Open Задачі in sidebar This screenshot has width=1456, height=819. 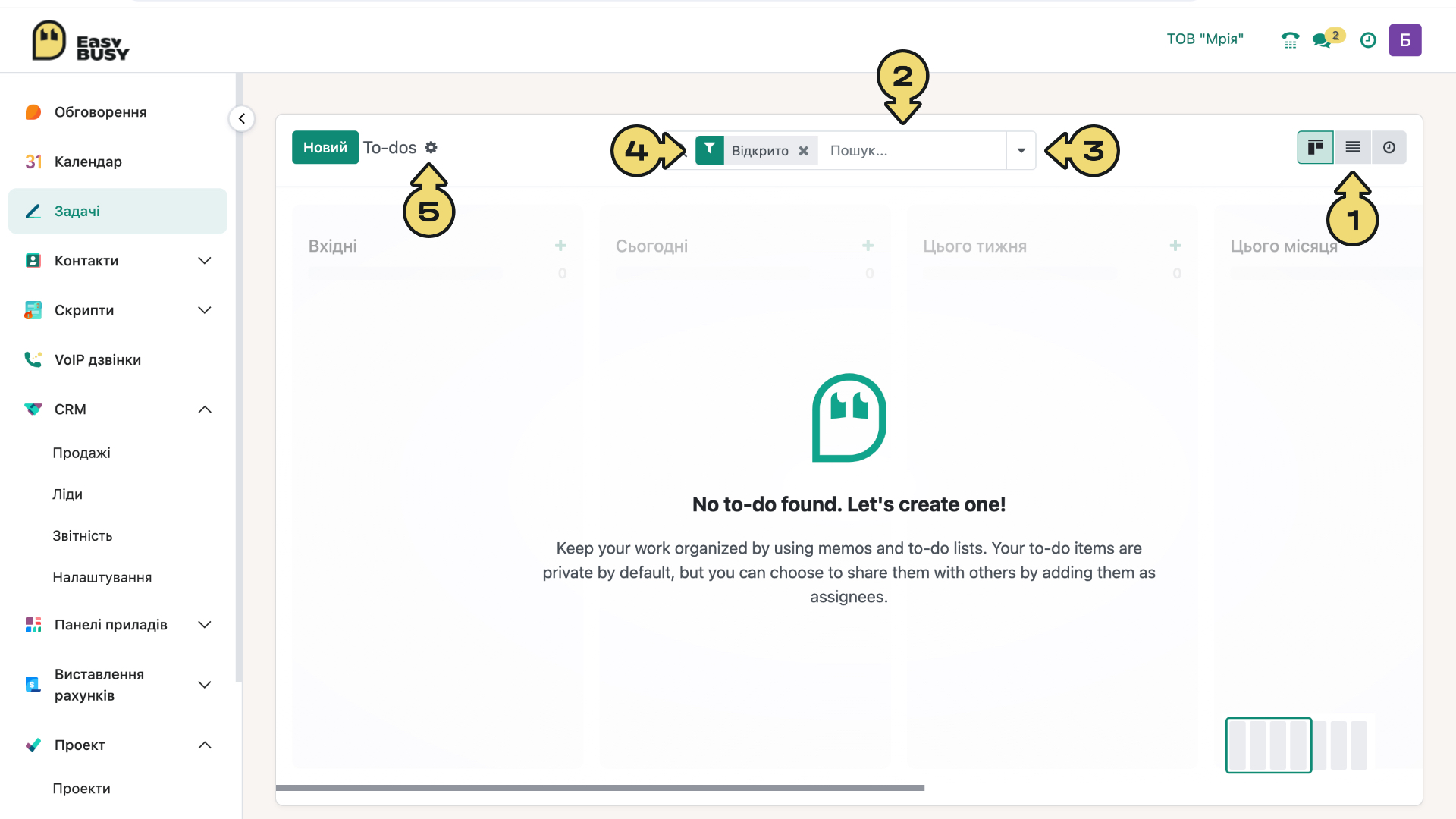tap(118, 211)
